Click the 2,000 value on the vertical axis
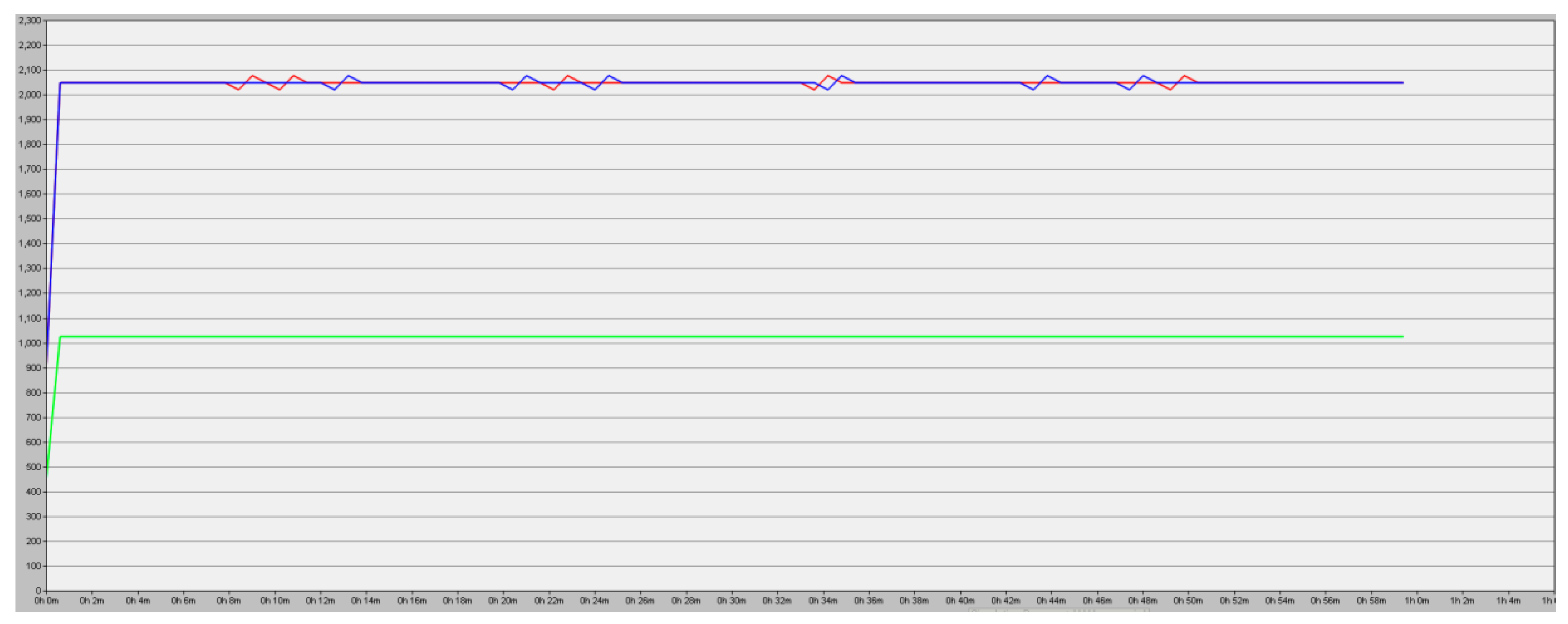 click(x=29, y=95)
